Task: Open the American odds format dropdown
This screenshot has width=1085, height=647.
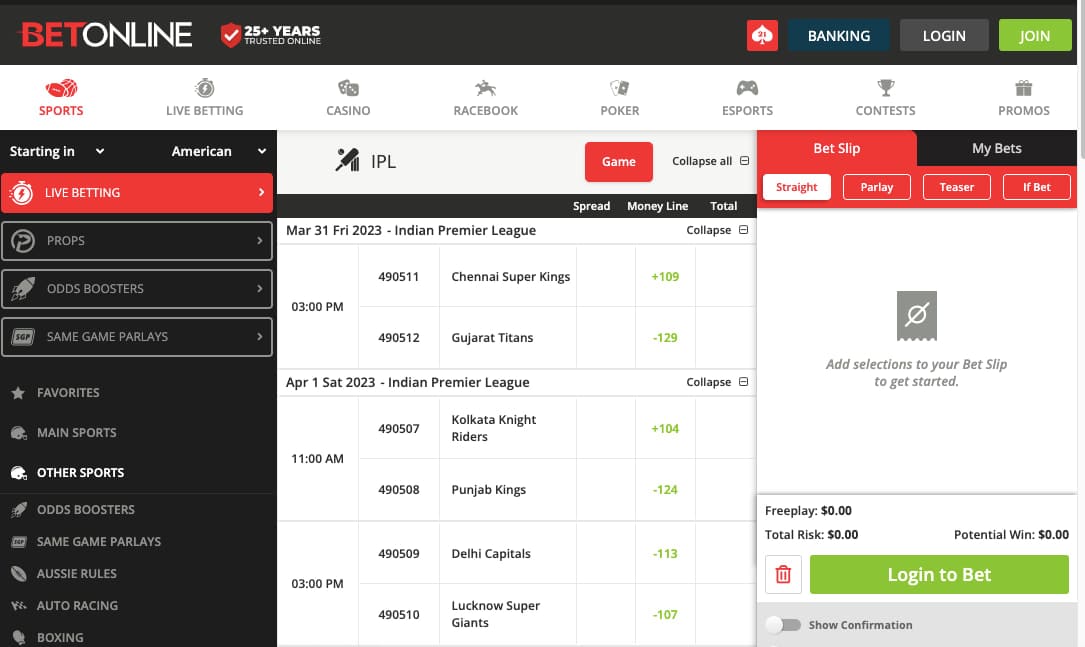Action: point(219,152)
